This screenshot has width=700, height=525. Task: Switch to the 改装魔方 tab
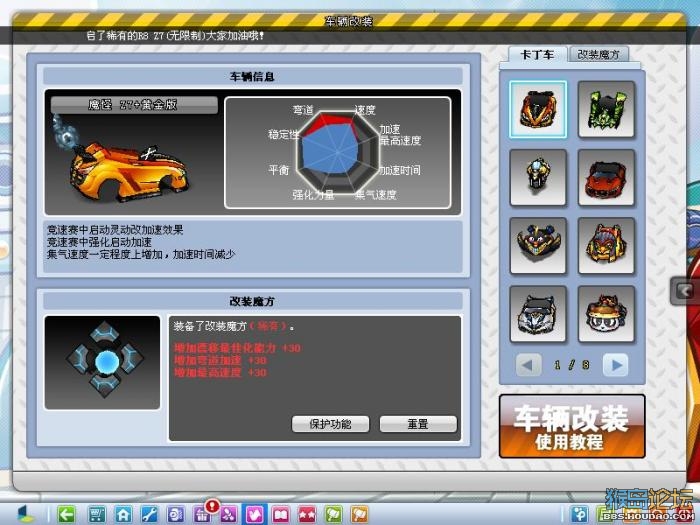[599, 55]
